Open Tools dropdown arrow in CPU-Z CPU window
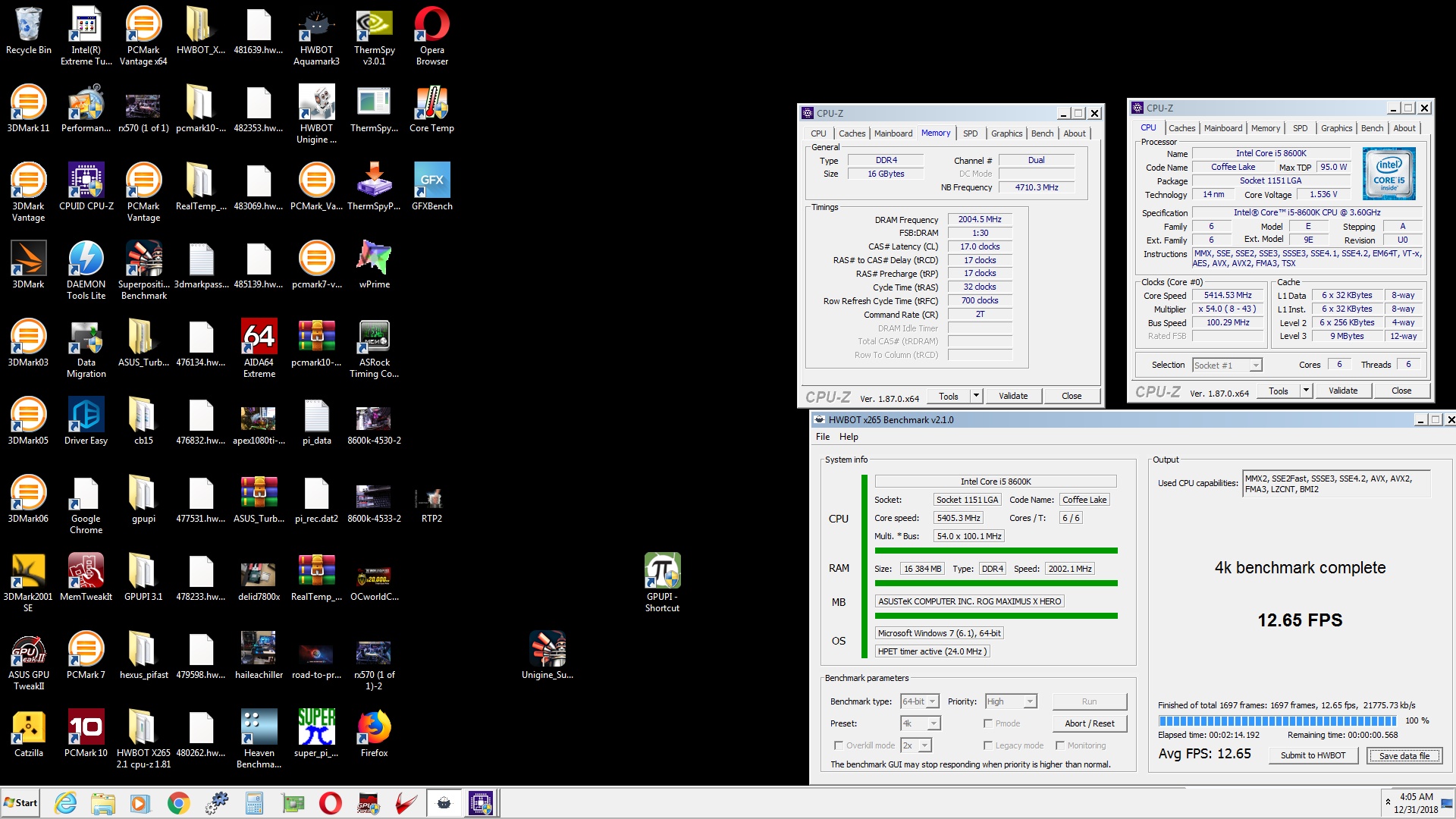This screenshot has height=819, width=1456. click(x=1306, y=391)
